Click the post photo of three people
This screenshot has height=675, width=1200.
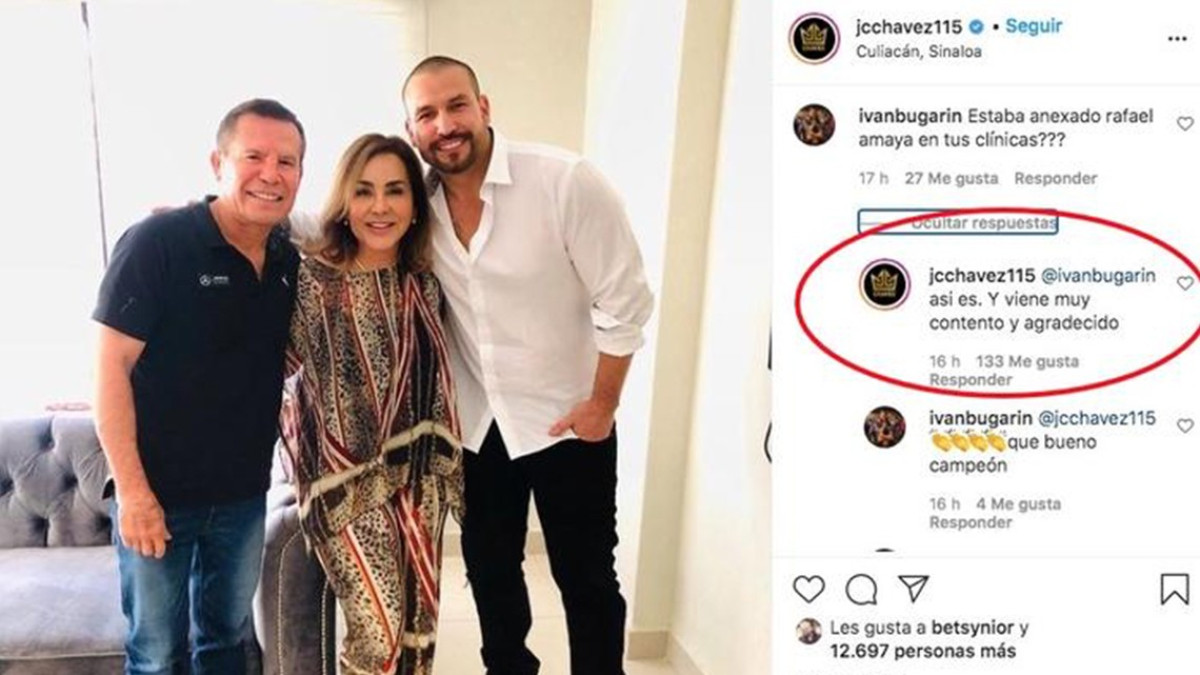click(x=385, y=337)
